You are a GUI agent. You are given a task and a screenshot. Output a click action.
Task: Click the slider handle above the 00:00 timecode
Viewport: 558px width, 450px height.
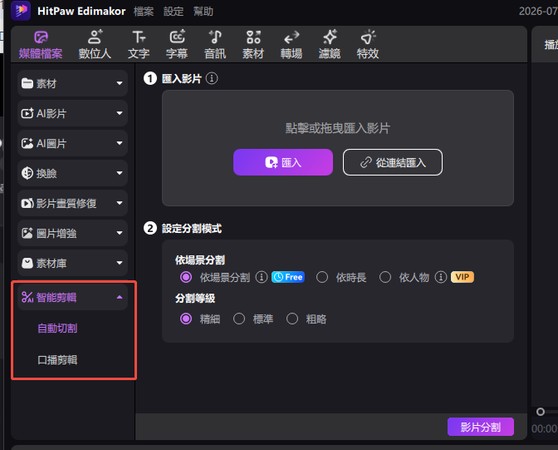pos(540,412)
